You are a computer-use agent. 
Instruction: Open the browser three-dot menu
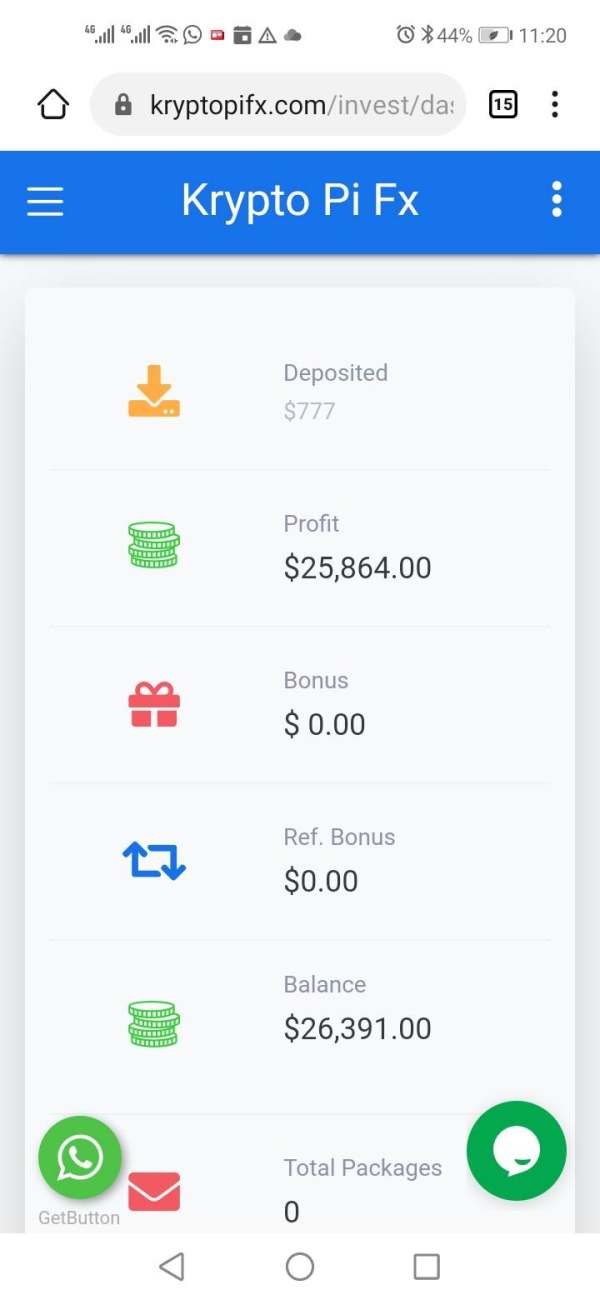tap(555, 104)
